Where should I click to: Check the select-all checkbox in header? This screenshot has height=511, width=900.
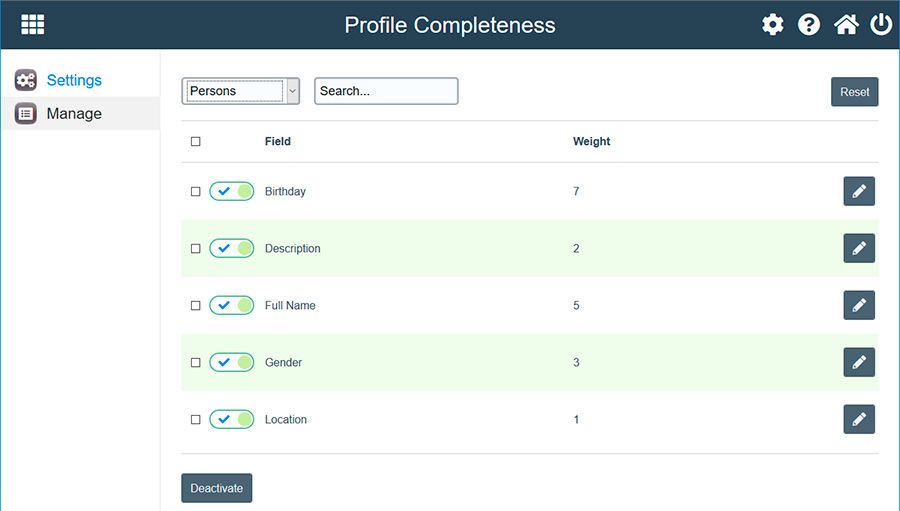(x=196, y=142)
